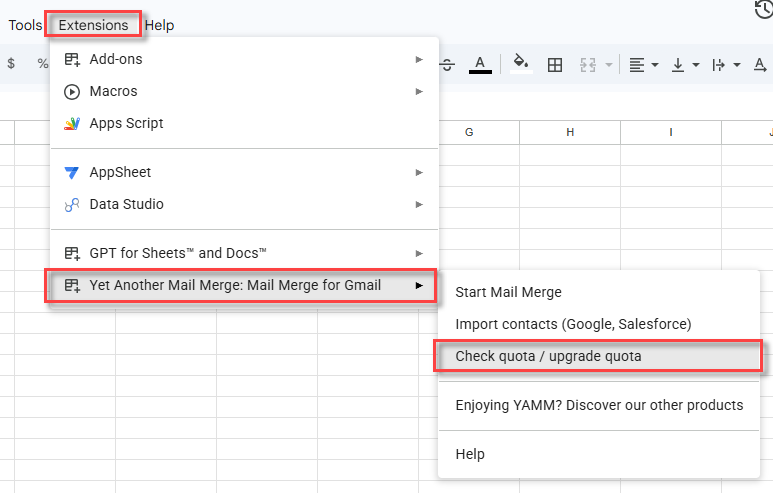773x493 pixels.
Task: Expand the GPT for Sheets submenu arrow
Action: click(x=419, y=253)
